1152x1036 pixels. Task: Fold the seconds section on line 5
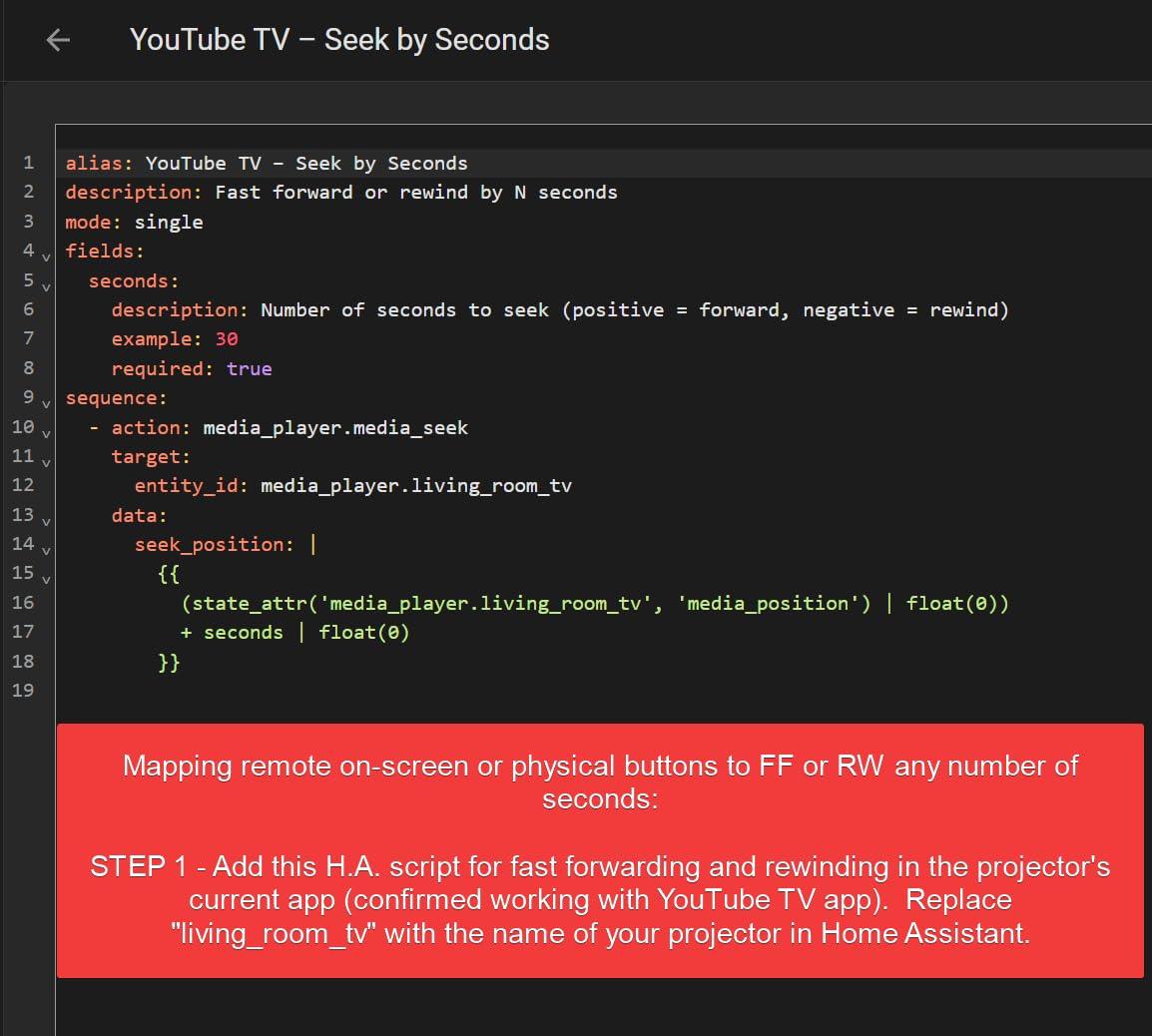click(46, 286)
